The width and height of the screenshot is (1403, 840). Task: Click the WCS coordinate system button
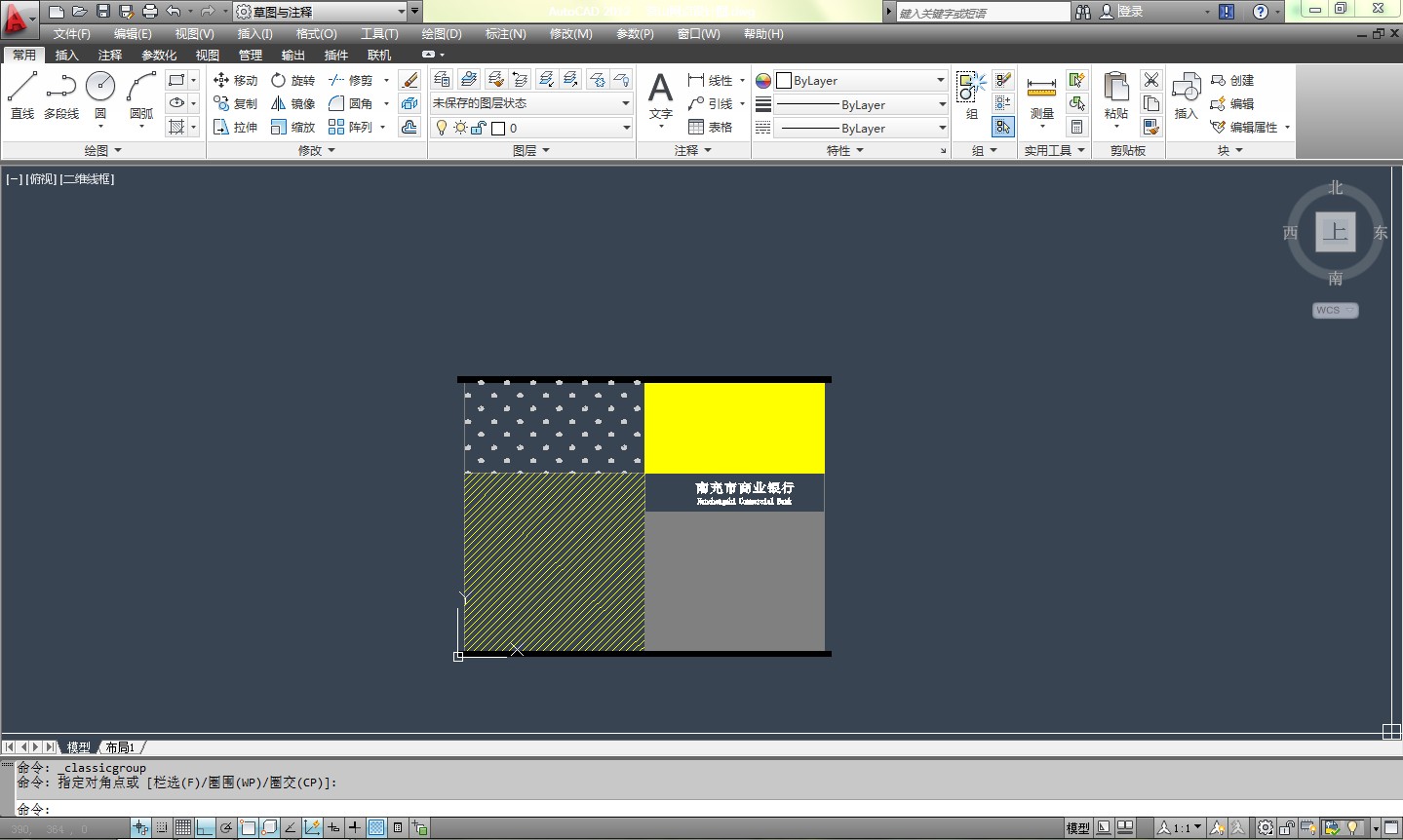(x=1335, y=310)
